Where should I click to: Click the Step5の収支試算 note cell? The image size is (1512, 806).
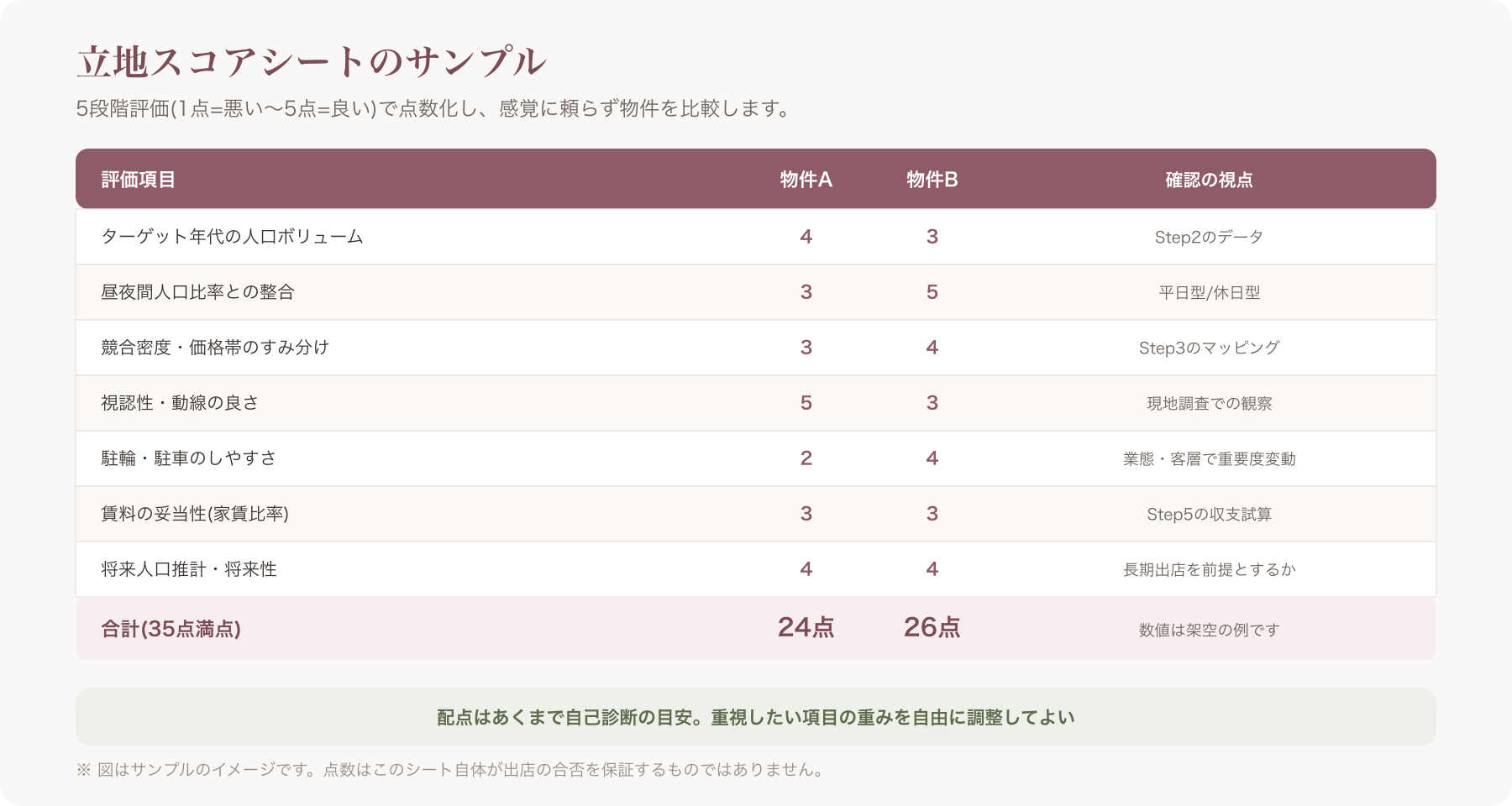(x=1210, y=514)
